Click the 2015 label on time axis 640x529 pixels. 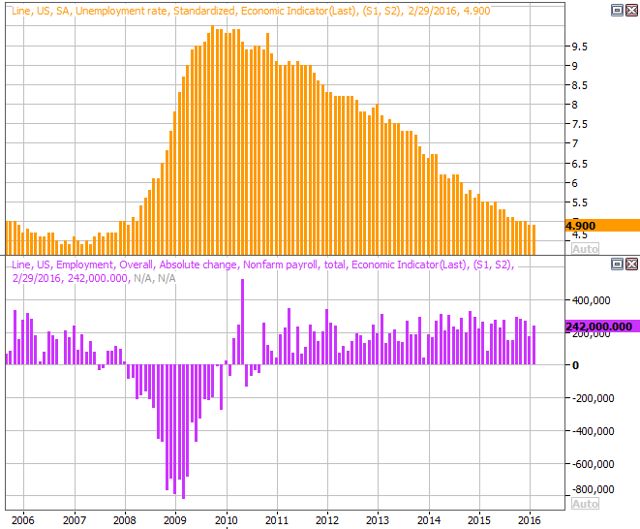[x=479, y=520]
